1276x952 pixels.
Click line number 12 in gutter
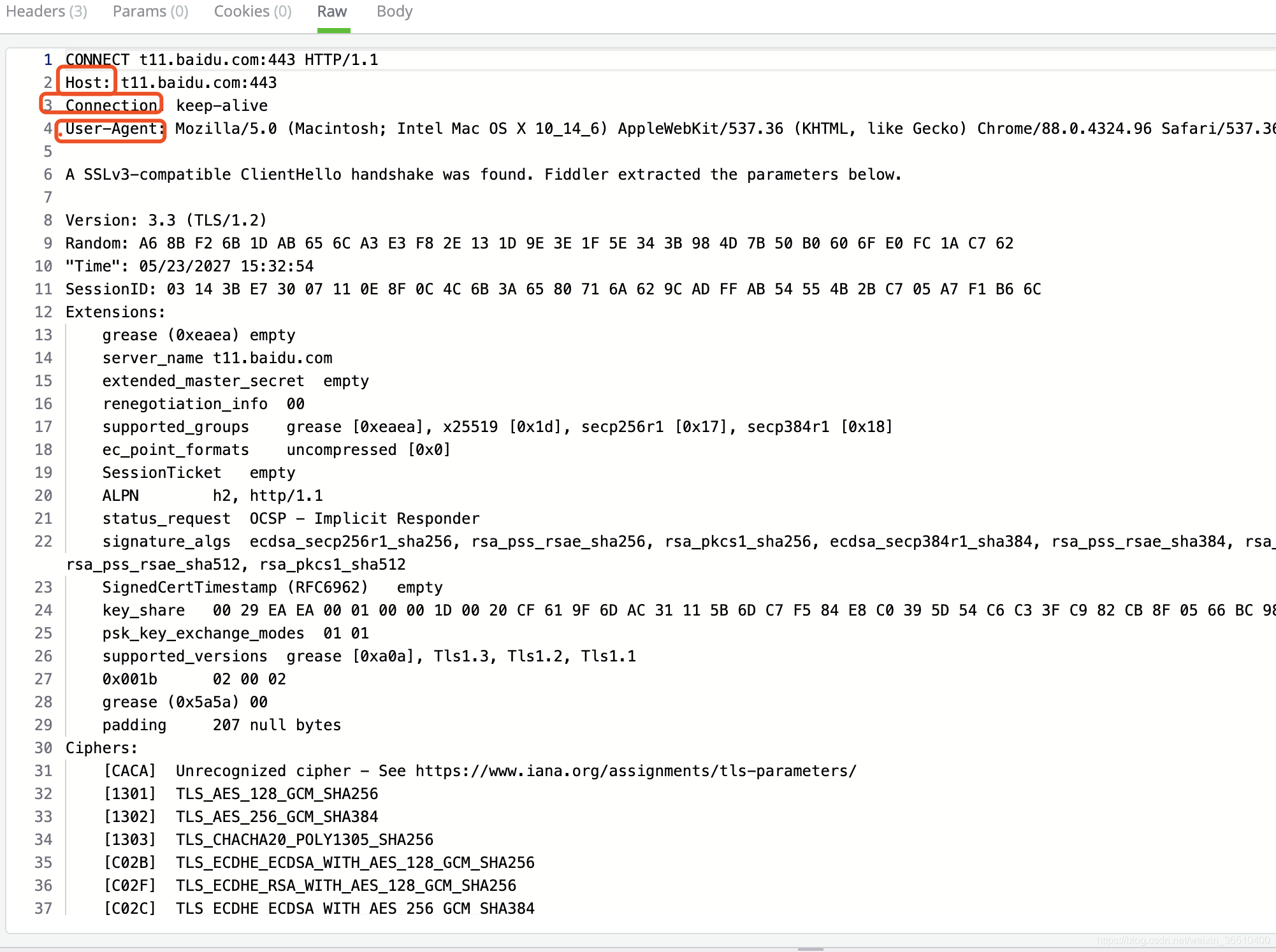tap(43, 312)
